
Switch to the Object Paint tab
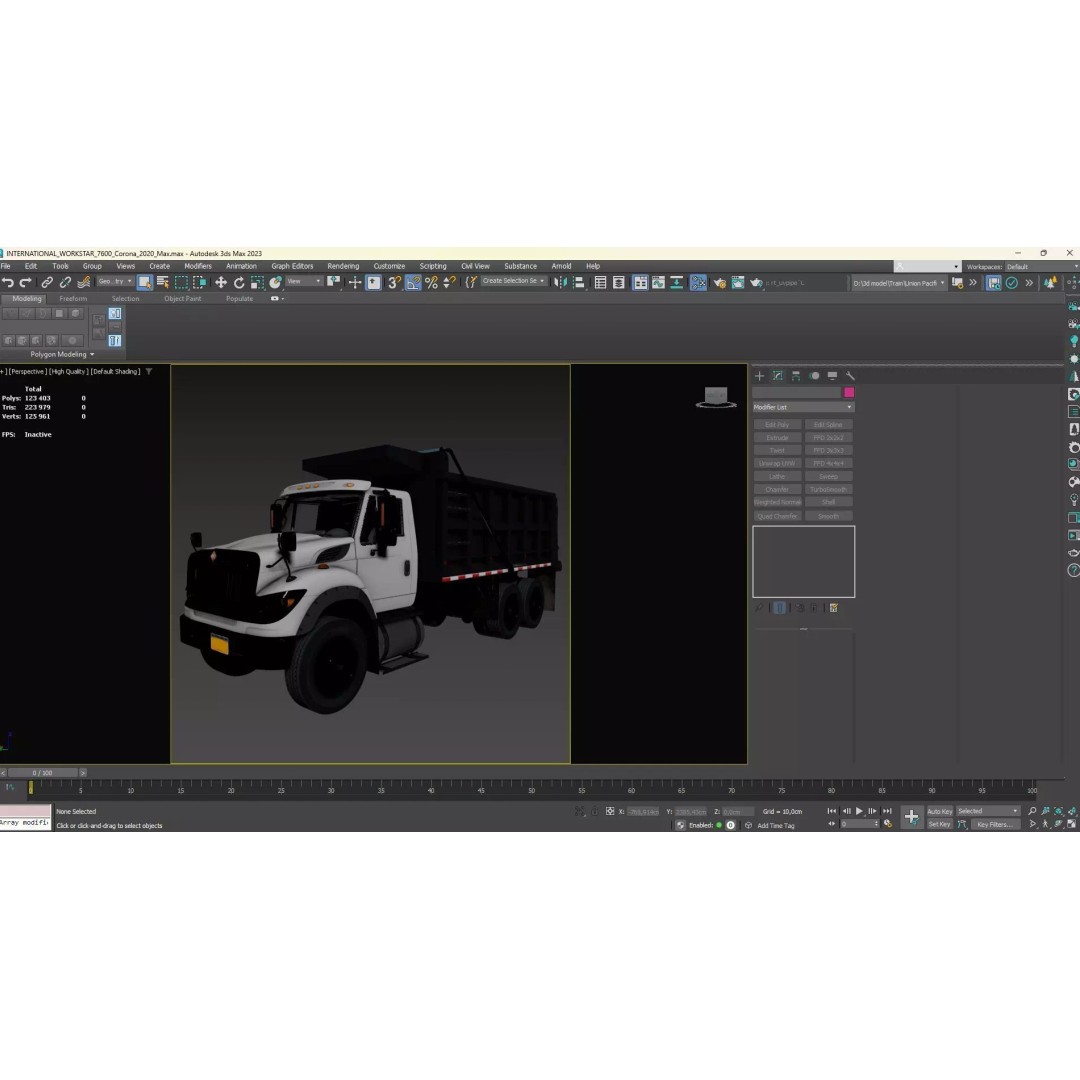183,299
